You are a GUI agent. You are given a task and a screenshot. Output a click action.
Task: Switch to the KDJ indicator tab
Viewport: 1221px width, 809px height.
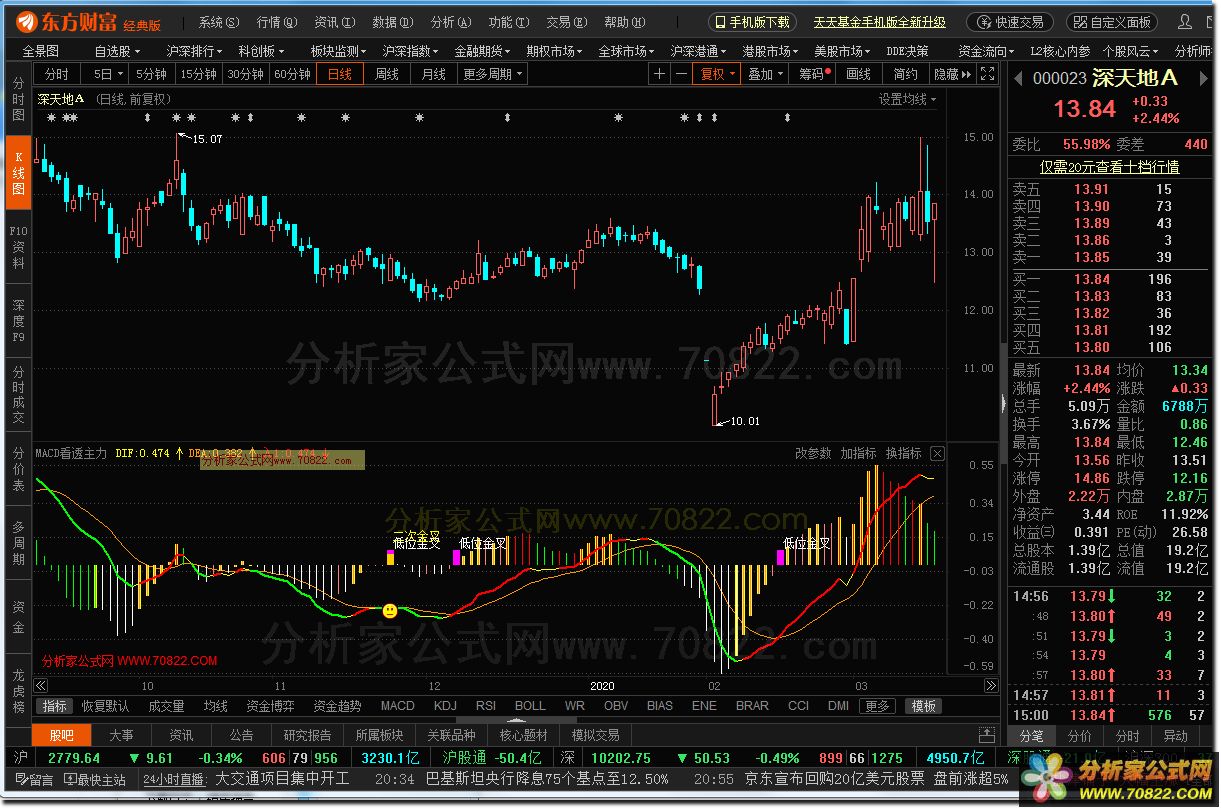point(445,706)
